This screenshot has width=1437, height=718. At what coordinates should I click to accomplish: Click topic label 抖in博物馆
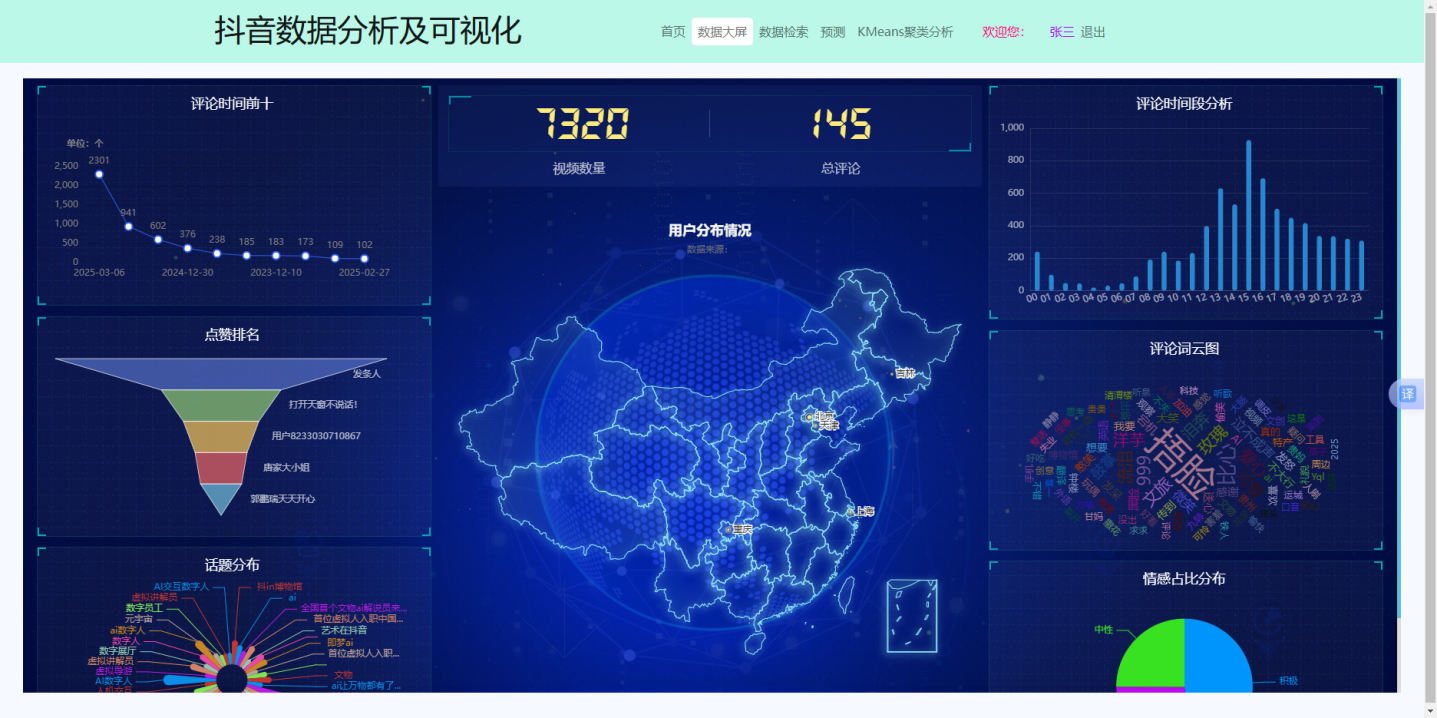279,586
